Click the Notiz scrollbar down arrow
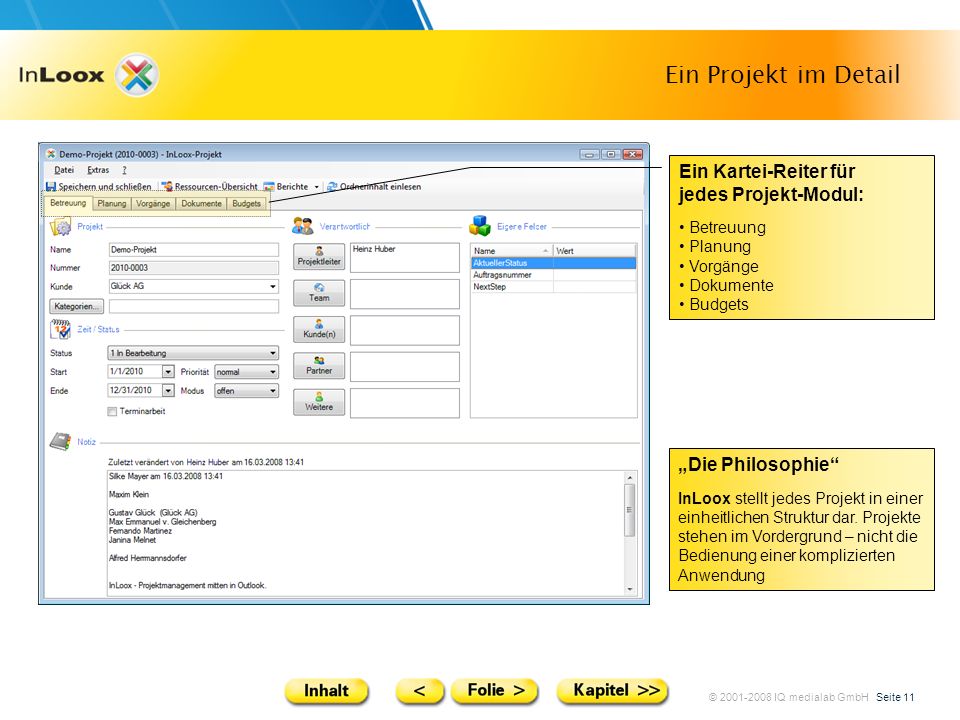 [630, 589]
